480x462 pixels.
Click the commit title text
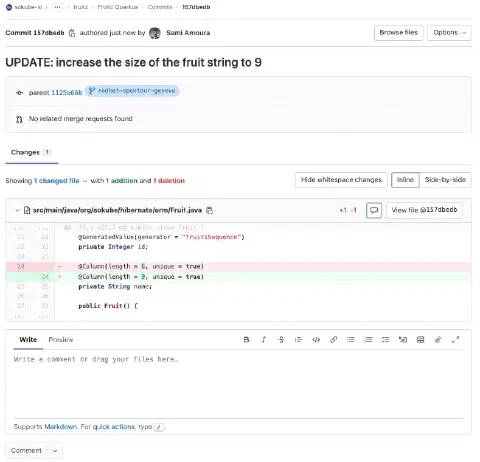tap(133, 63)
